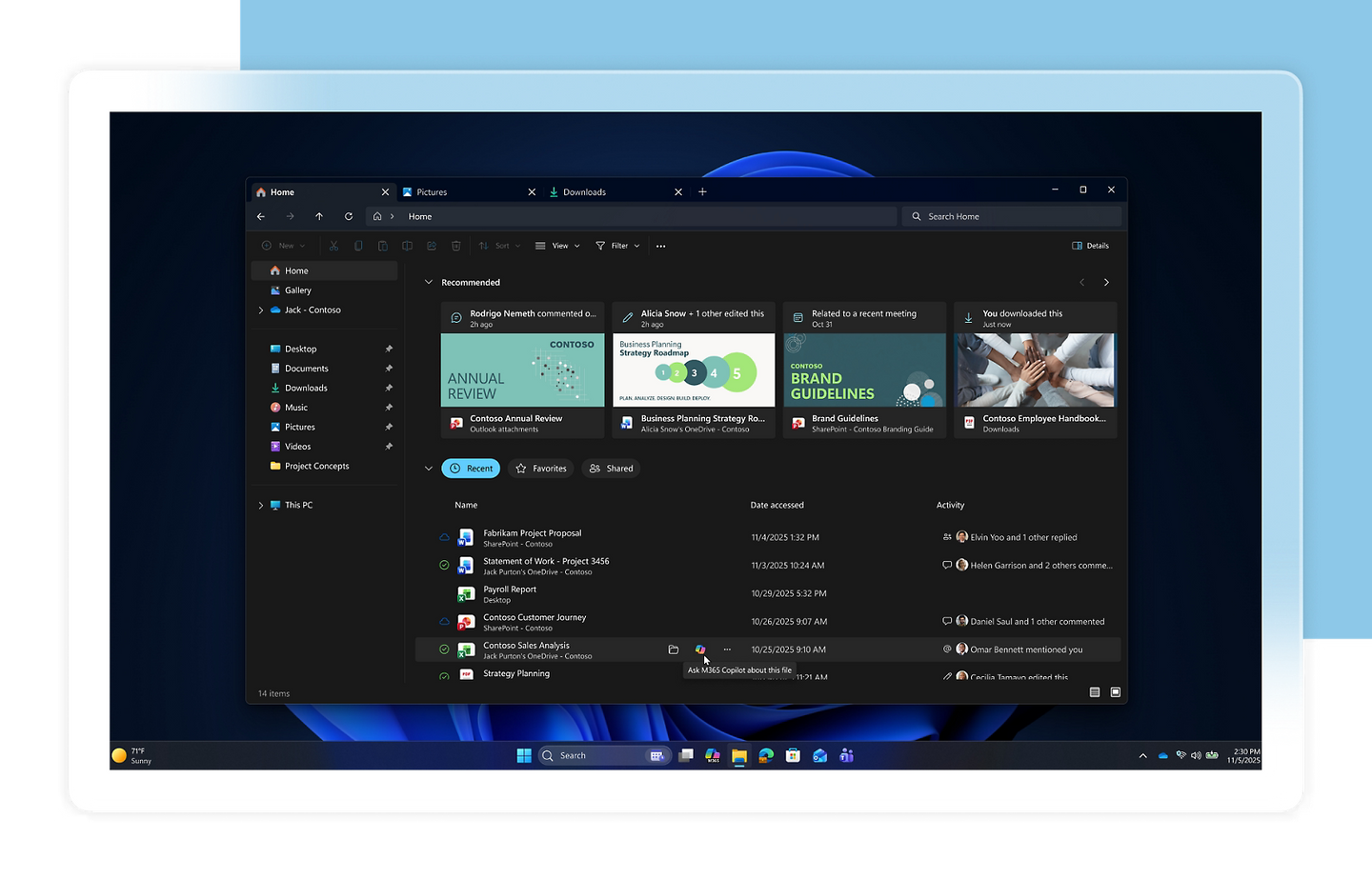The image size is (1372, 879).
Task: Select the Favorites filter pill
Action: pyautogui.click(x=541, y=469)
